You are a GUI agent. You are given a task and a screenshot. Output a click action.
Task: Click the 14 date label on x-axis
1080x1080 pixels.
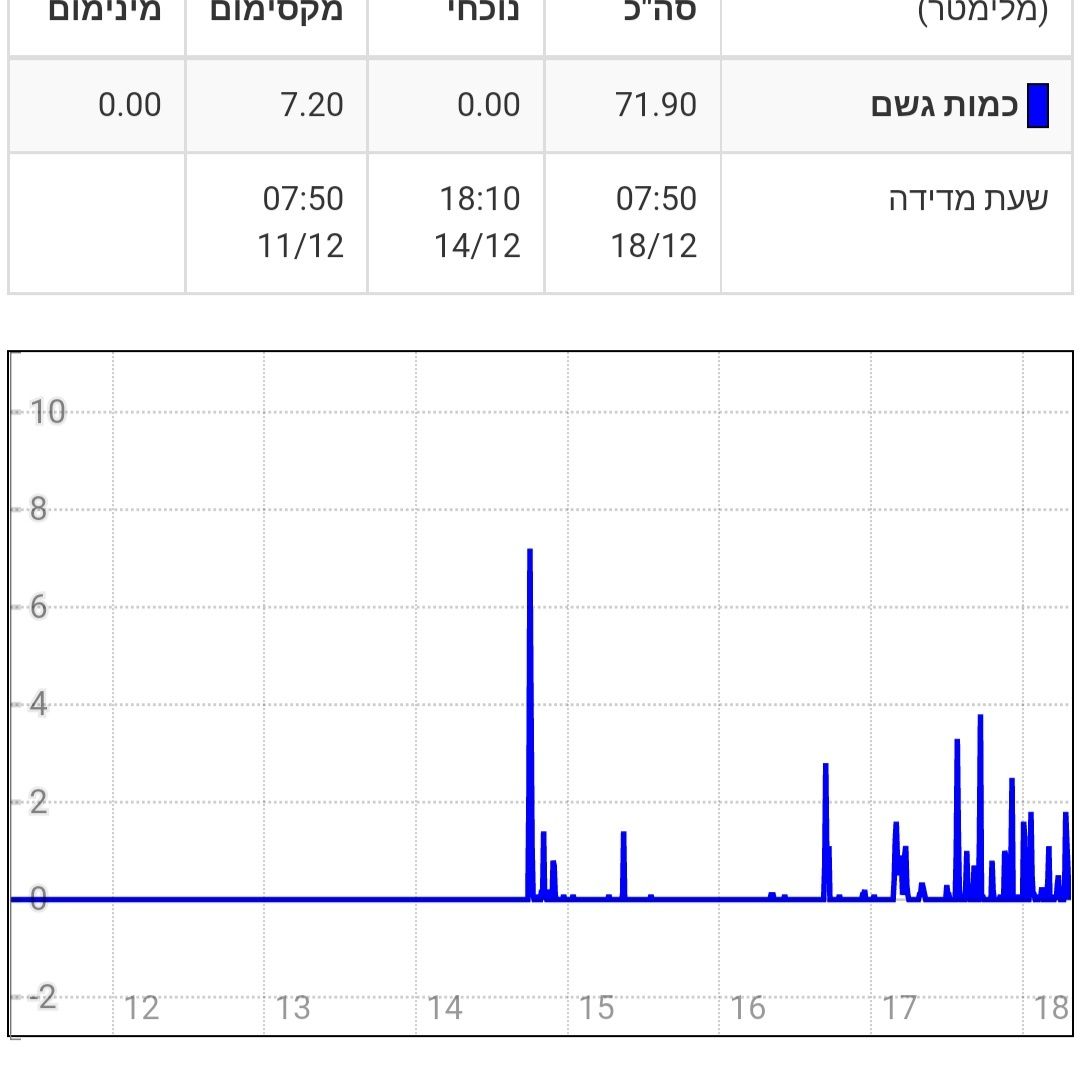(445, 1008)
